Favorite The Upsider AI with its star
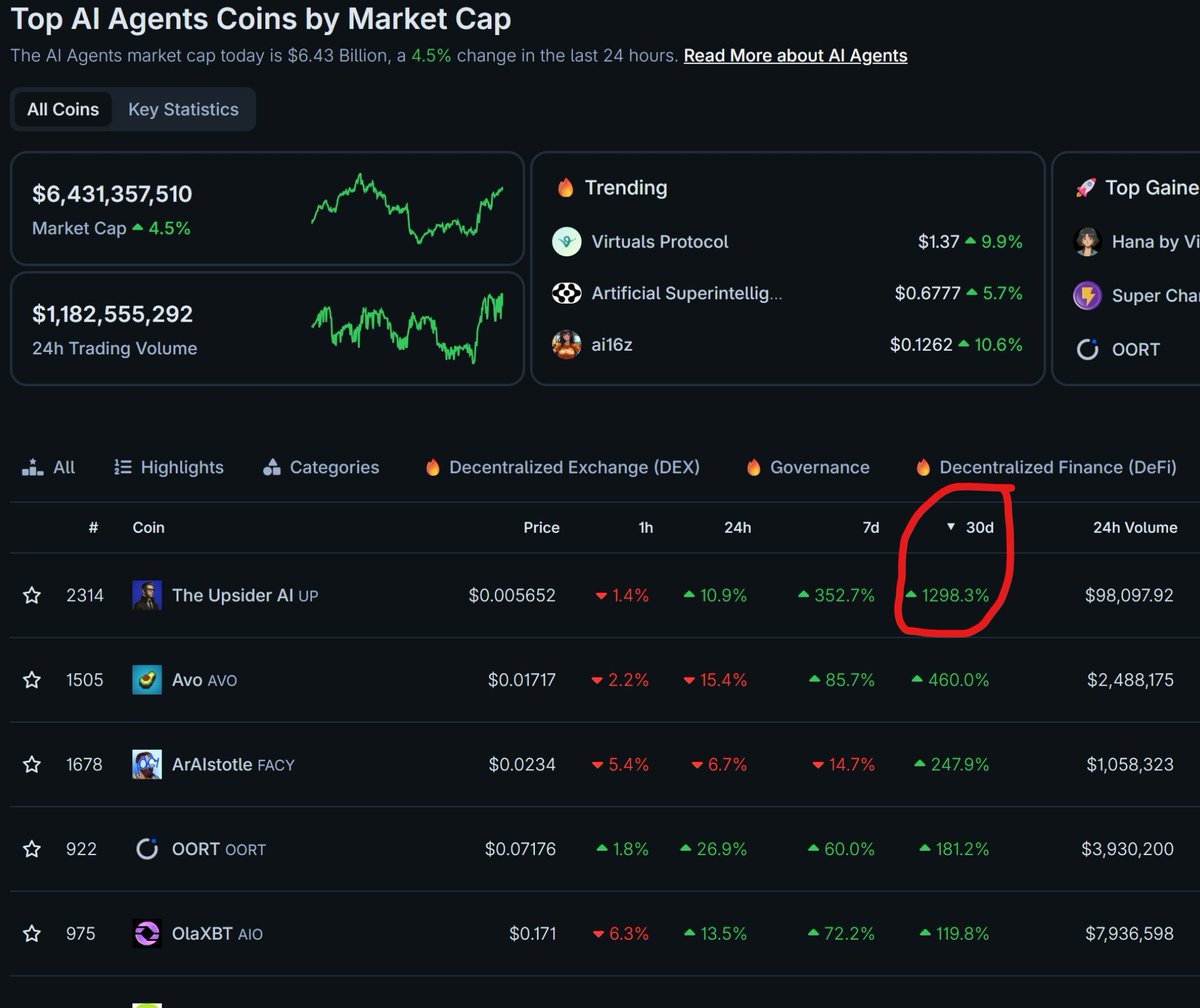Viewport: 1200px width, 1008px height. (x=31, y=594)
